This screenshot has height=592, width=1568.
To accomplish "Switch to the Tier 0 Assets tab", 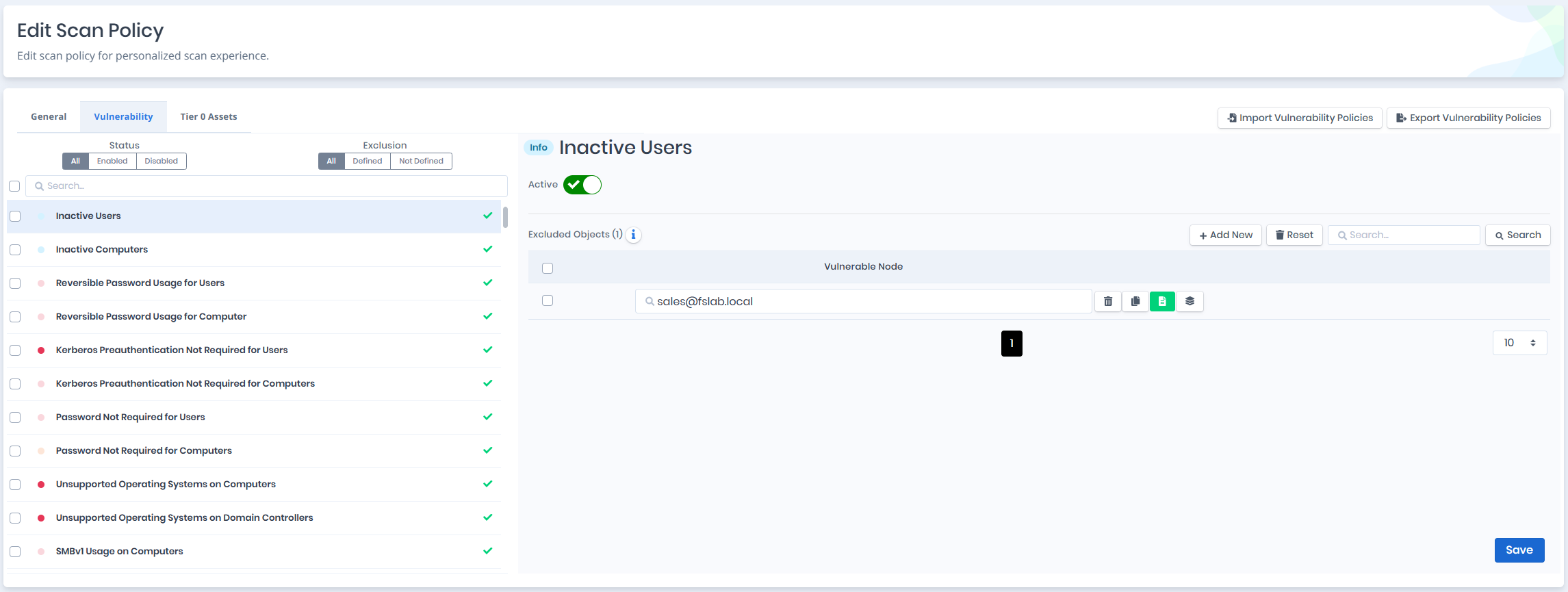I will [x=209, y=117].
